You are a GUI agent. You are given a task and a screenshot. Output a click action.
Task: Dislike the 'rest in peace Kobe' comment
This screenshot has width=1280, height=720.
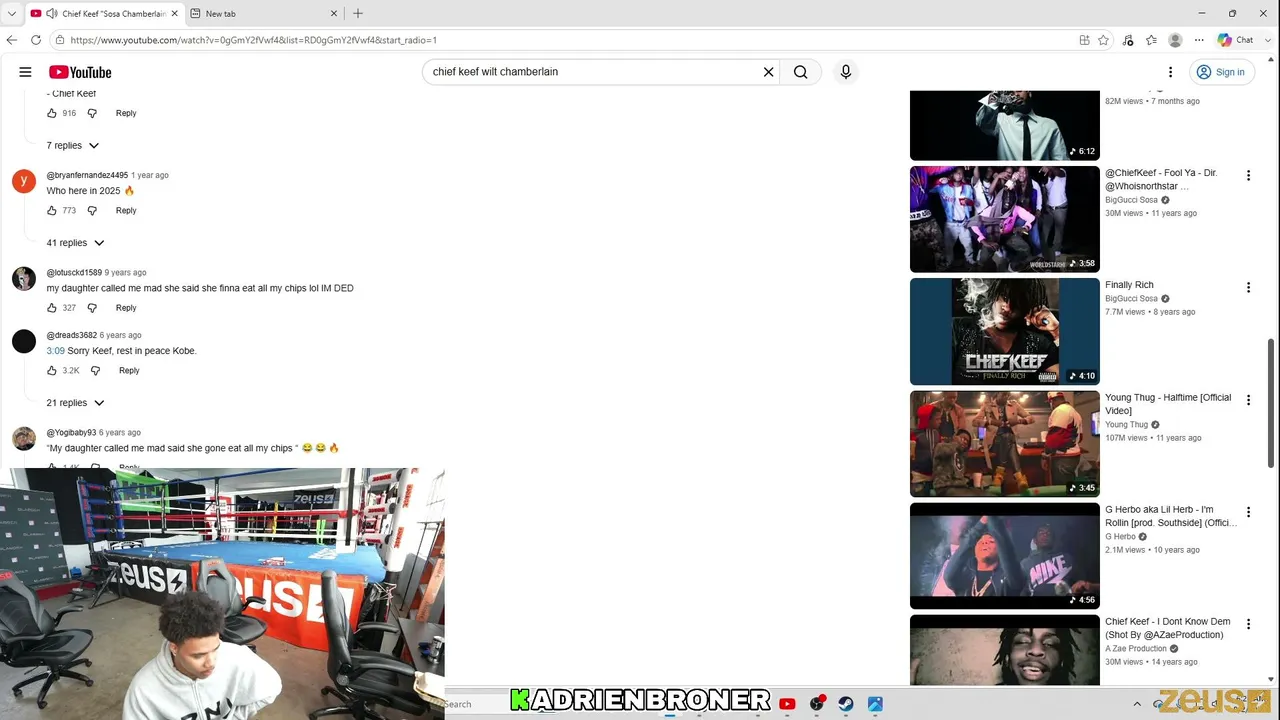tap(95, 370)
